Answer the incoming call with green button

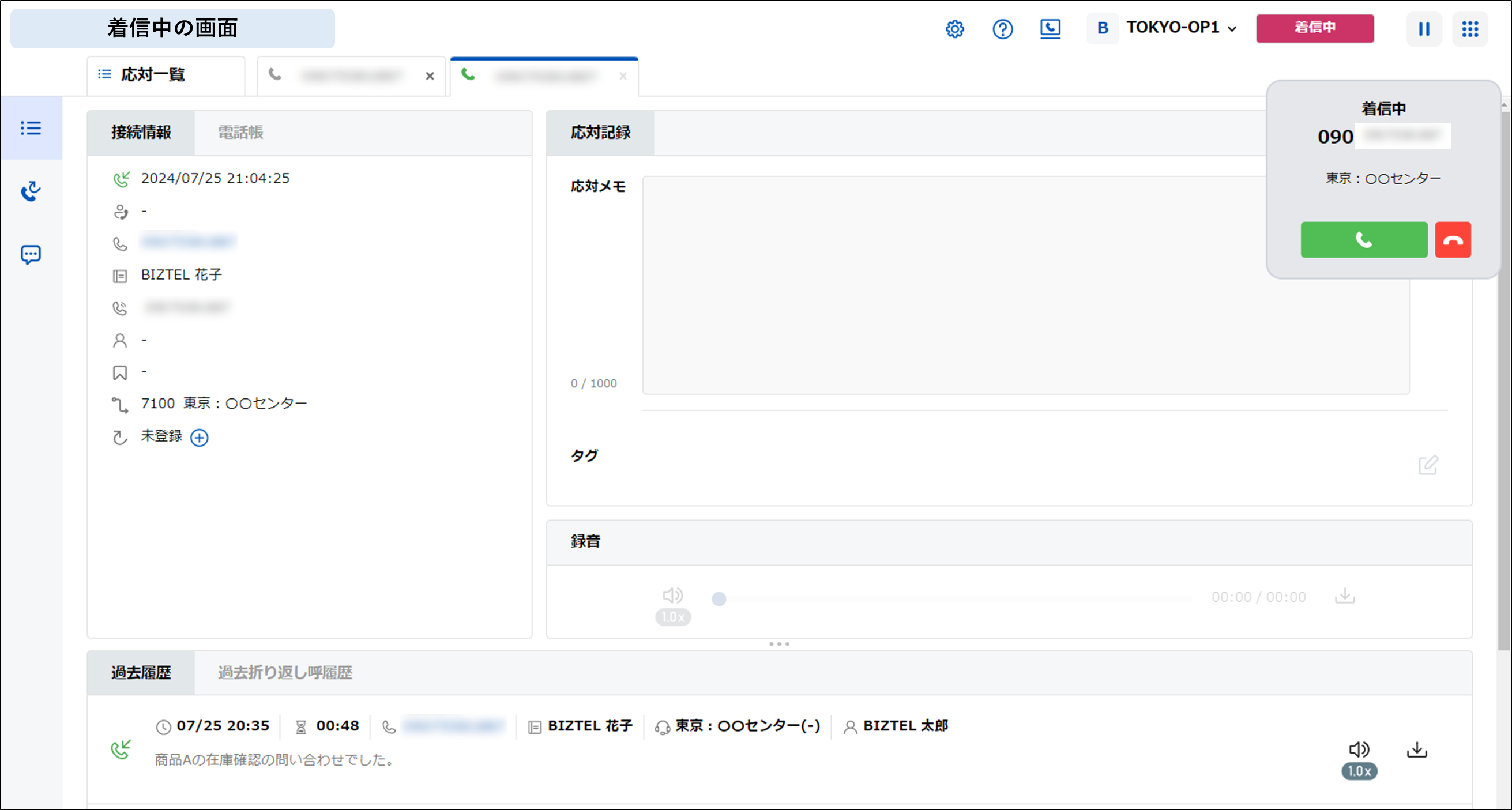(1363, 239)
